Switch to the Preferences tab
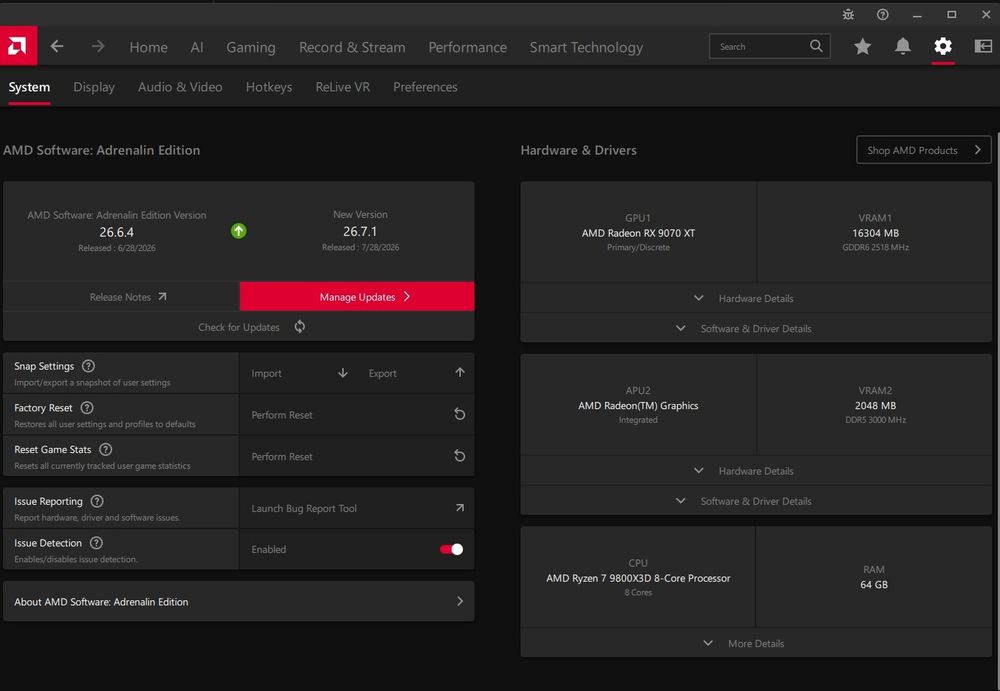Viewport: 1000px width, 691px height. 425,87
